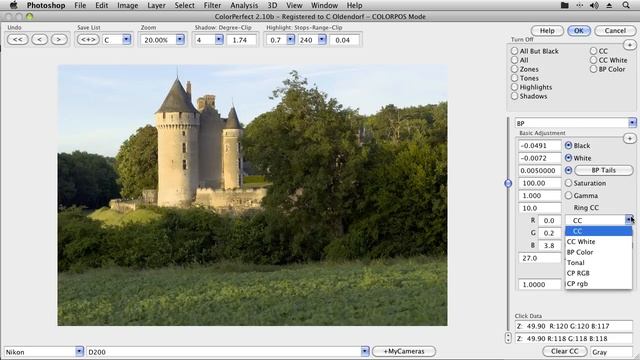Click the undo step '<' button
This screenshot has width=640, height=360.
point(40,40)
